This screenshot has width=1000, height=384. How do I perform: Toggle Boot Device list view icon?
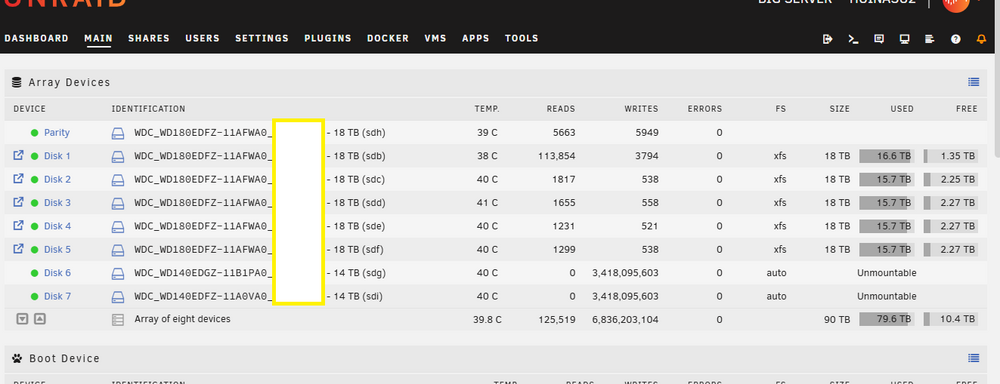[973, 358]
